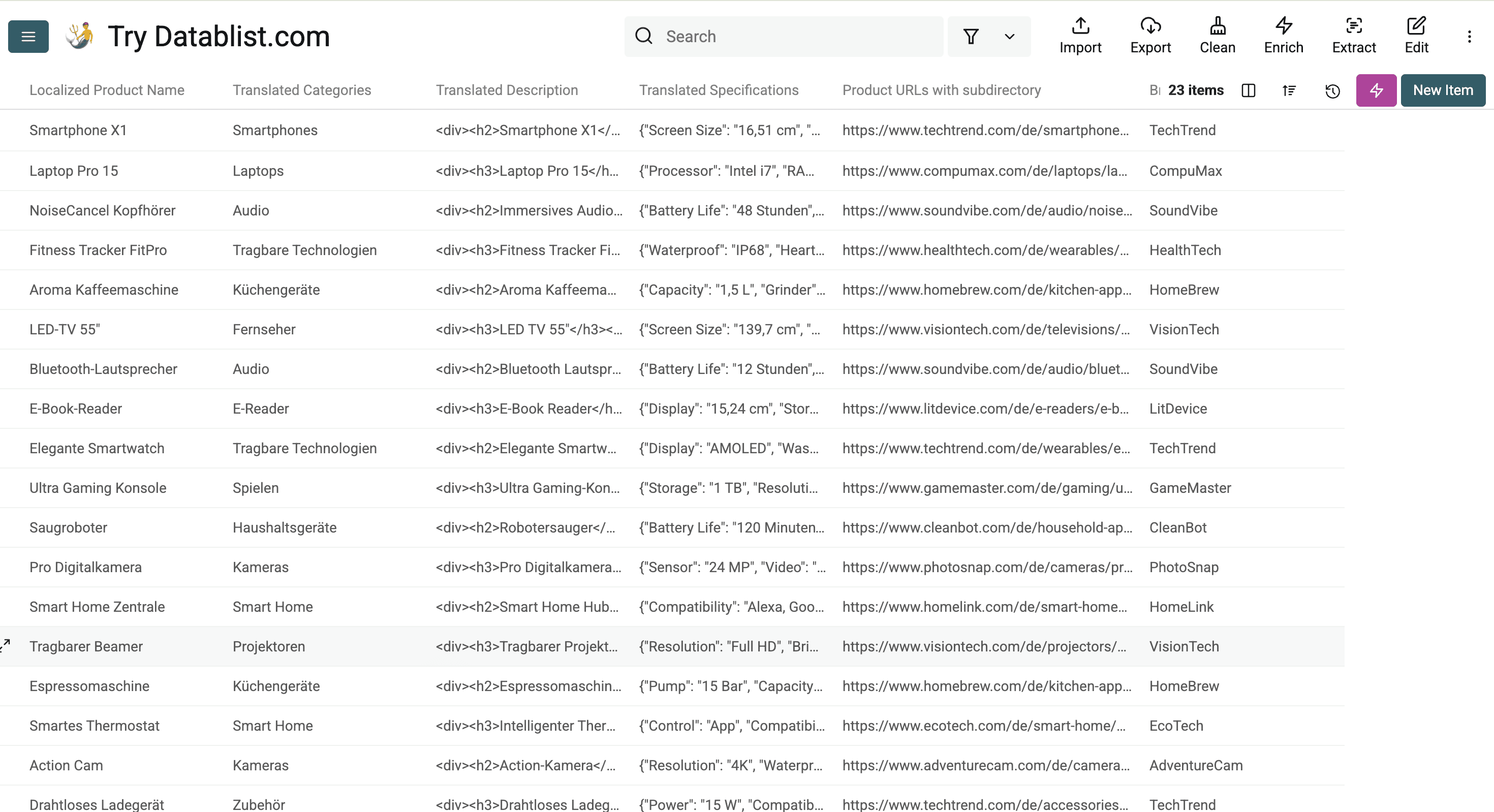Viewport: 1494px width, 812px height.
Task: Open the hamburger navigation menu
Action: pyautogui.click(x=27, y=36)
